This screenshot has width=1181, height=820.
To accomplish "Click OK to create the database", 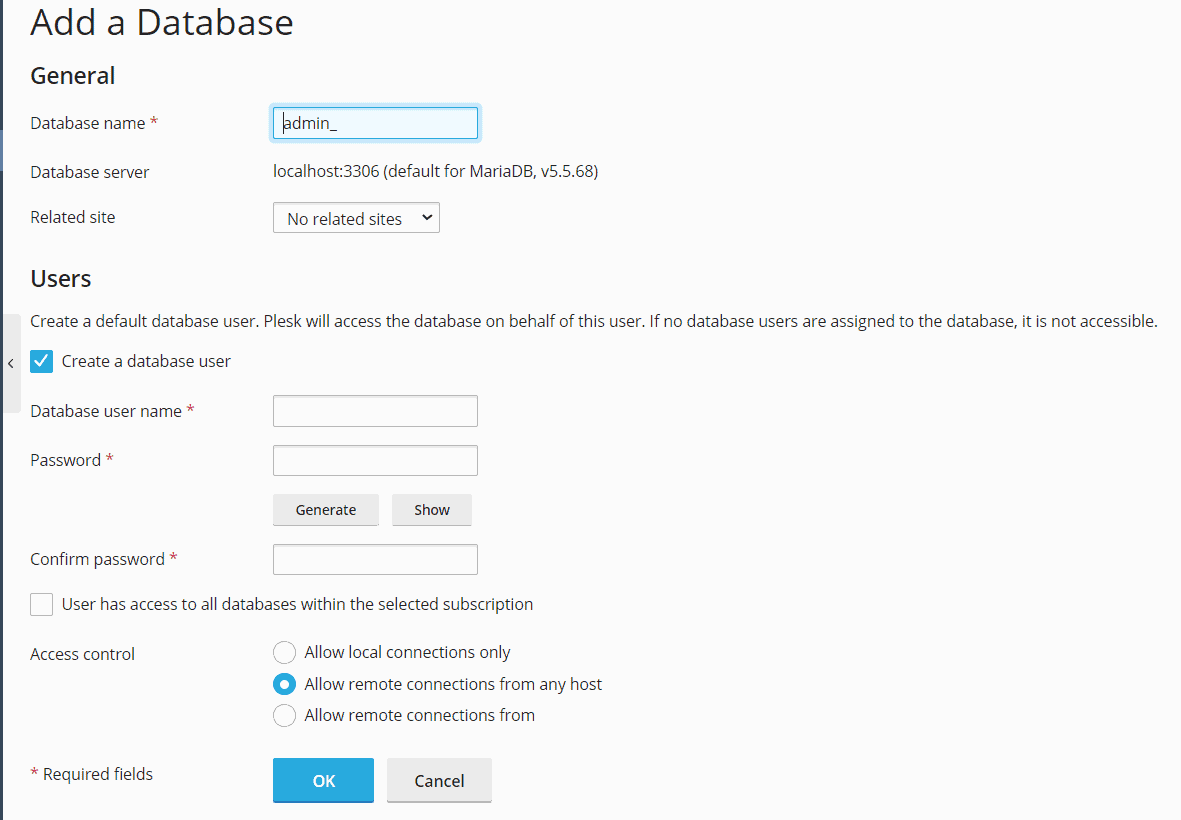I will coord(323,780).
